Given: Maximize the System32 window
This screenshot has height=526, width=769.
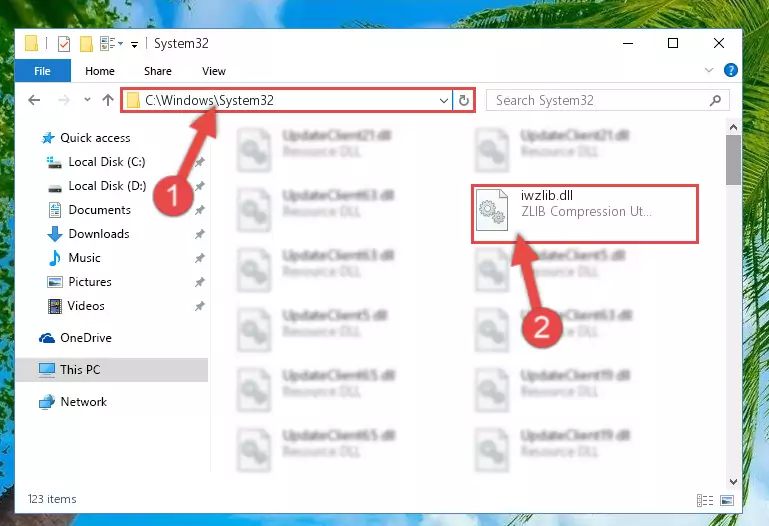Looking at the screenshot, I should click(673, 43).
